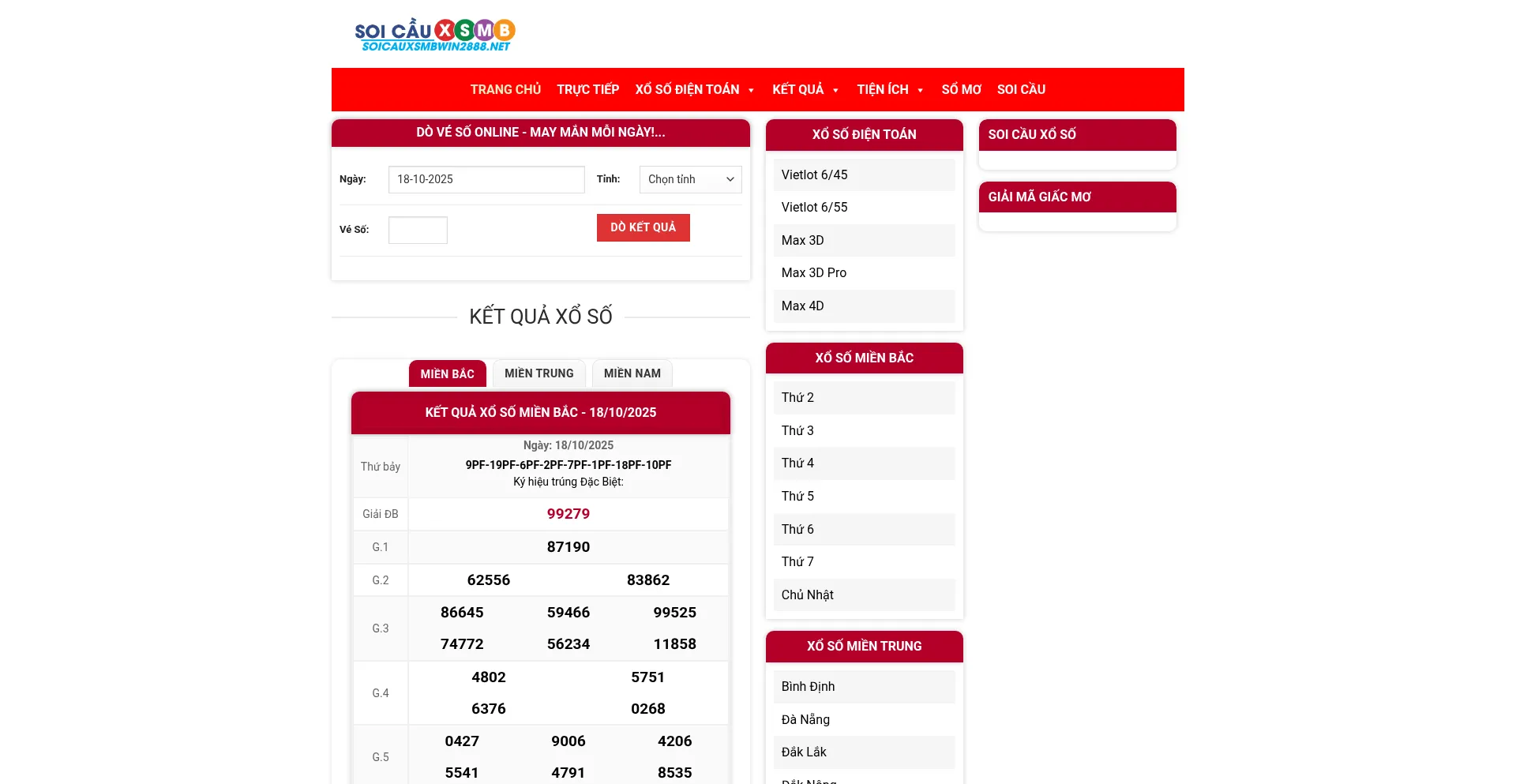The height and width of the screenshot is (784, 1516).
Task: Switch to the Miền Nam tab
Action: (x=632, y=373)
